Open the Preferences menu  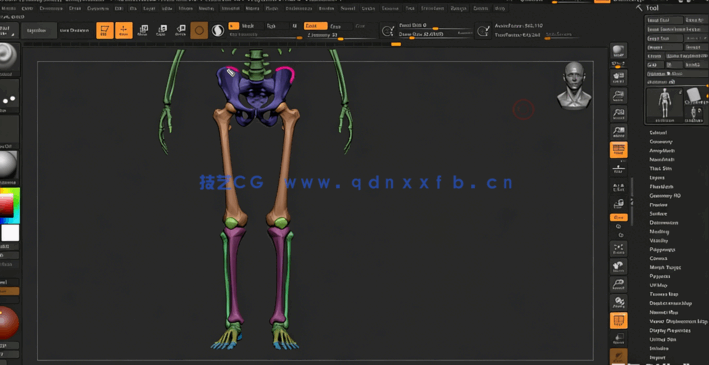click(299, 8)
